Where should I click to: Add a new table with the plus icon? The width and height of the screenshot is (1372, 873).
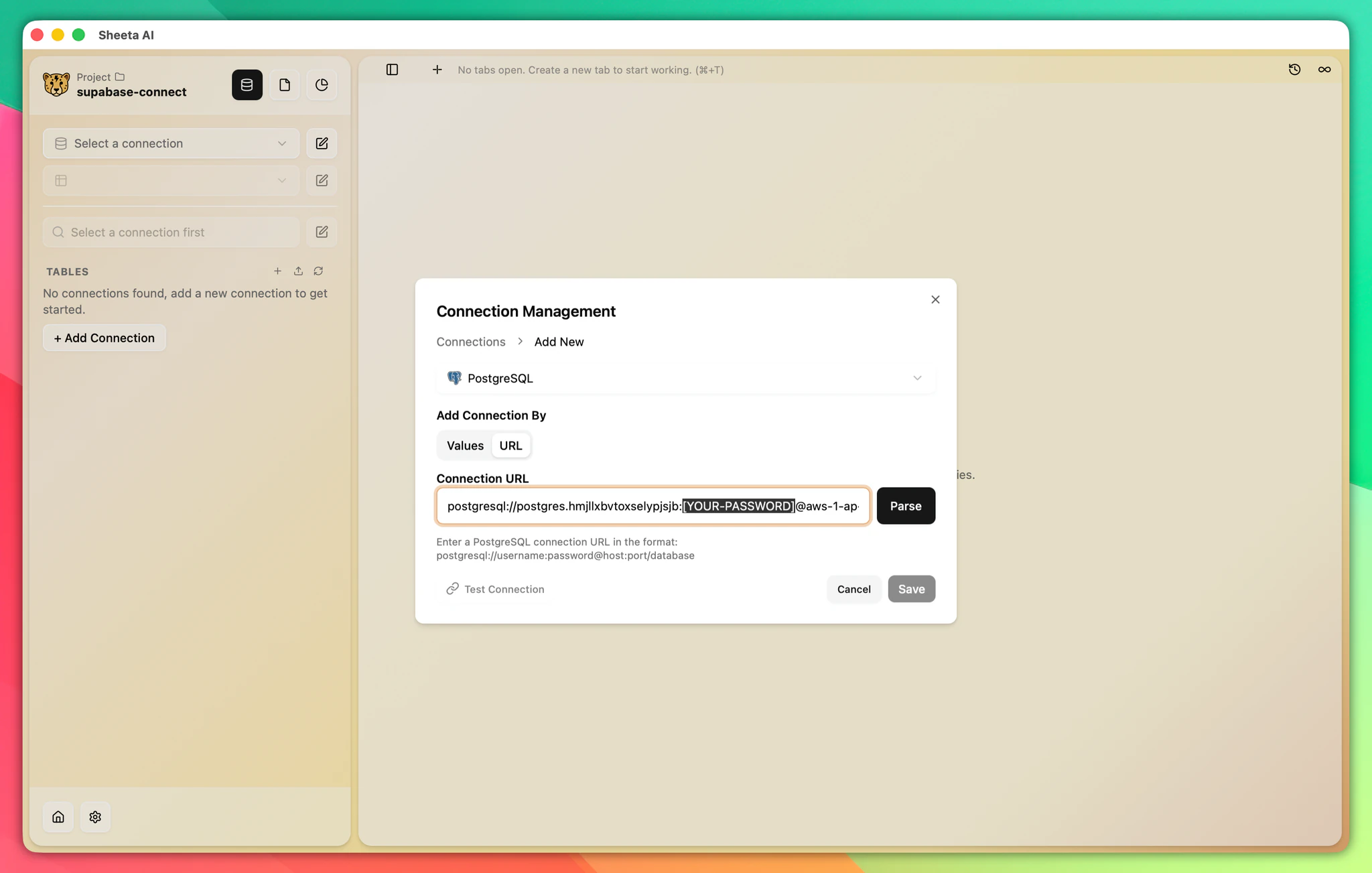(277, 271)
